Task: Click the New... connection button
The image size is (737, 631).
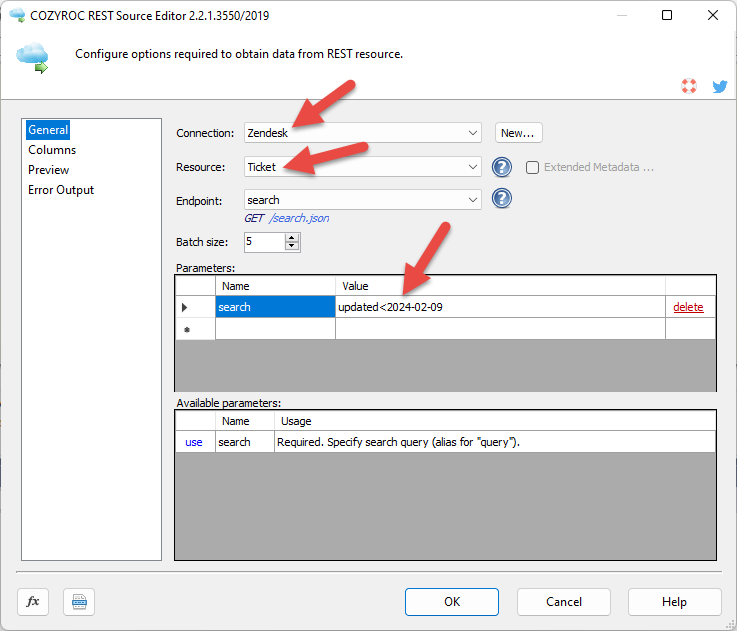Action: (x=518, y=133)
